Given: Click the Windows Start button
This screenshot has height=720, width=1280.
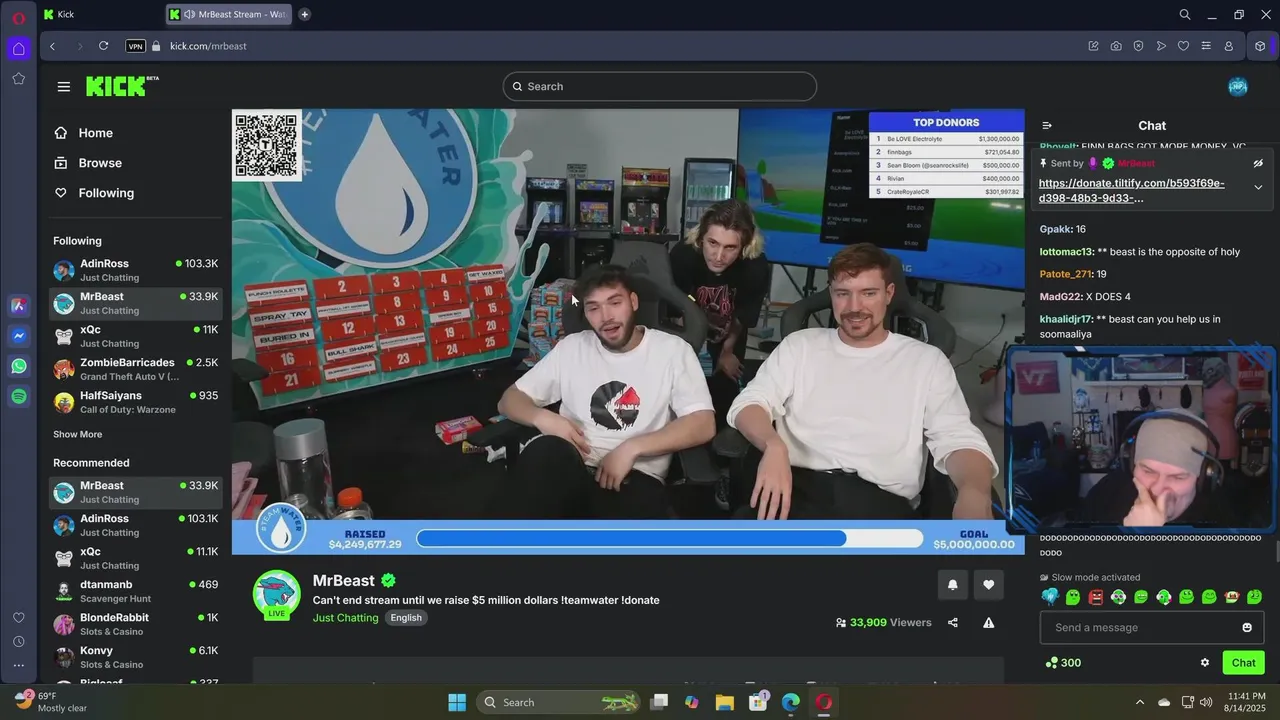Looking at the screenshot, I should 457,702.
